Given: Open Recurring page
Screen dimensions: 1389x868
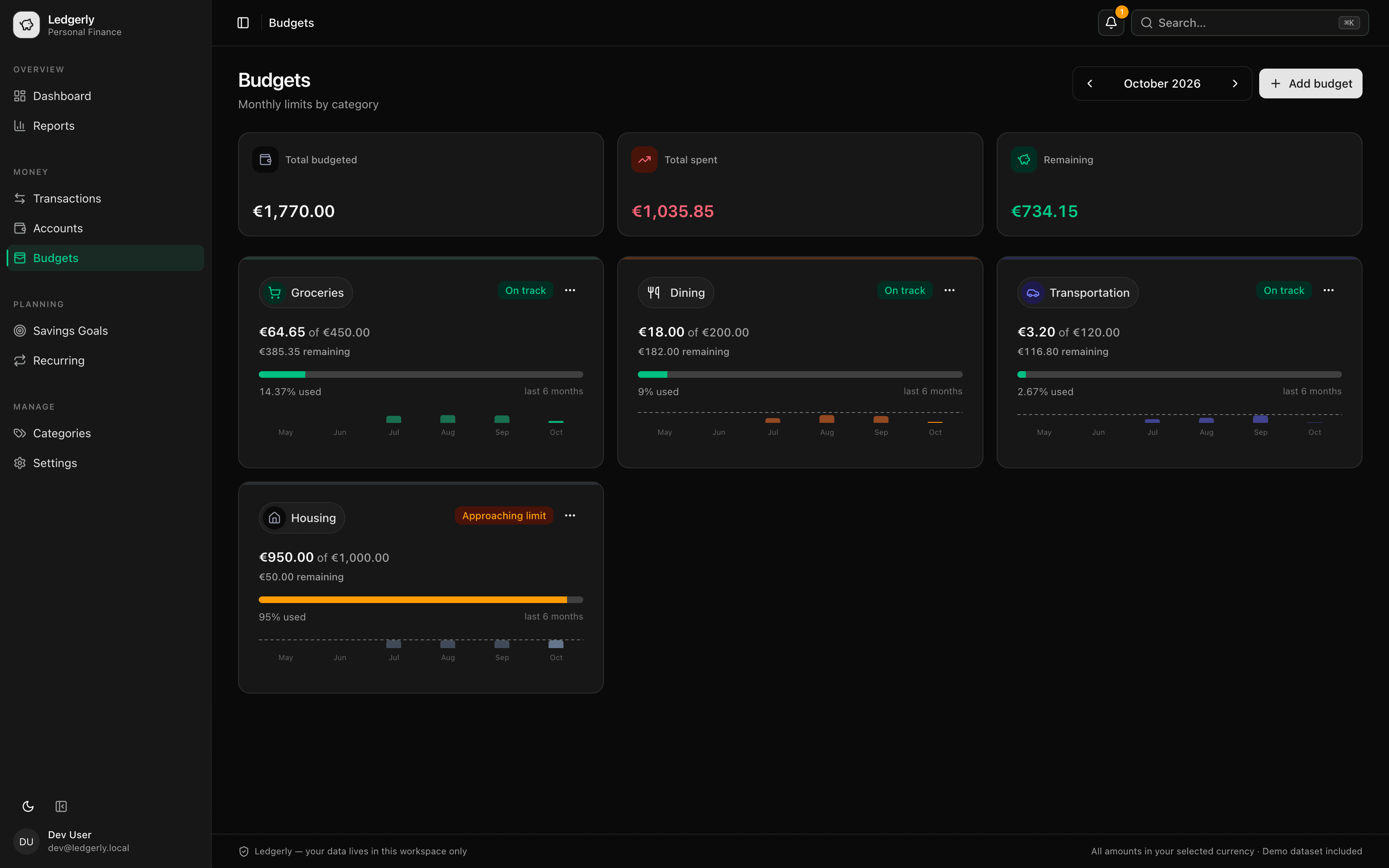Looking at the screenshot, I should 105,360.
